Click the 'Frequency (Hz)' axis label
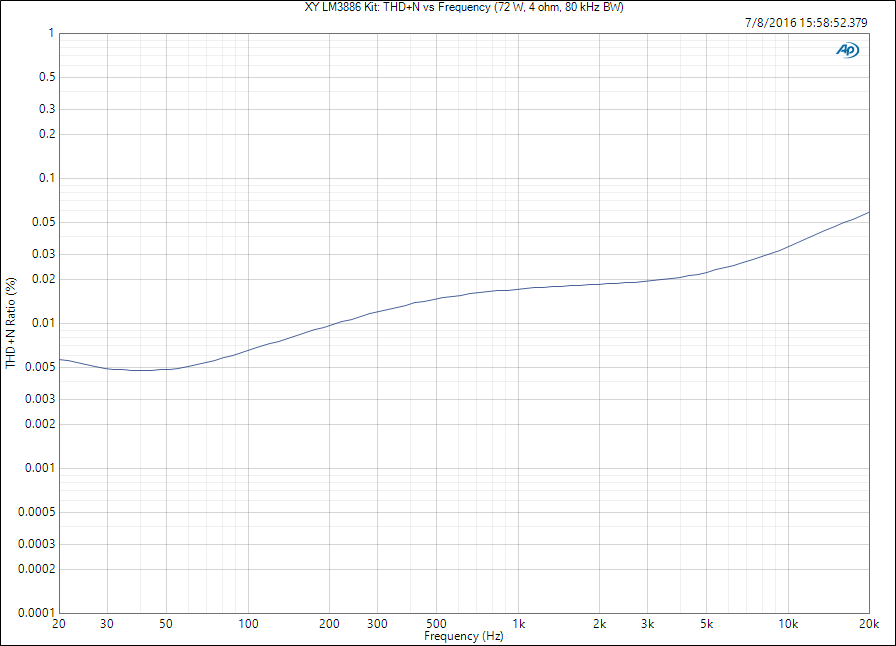 coord(463,636)
